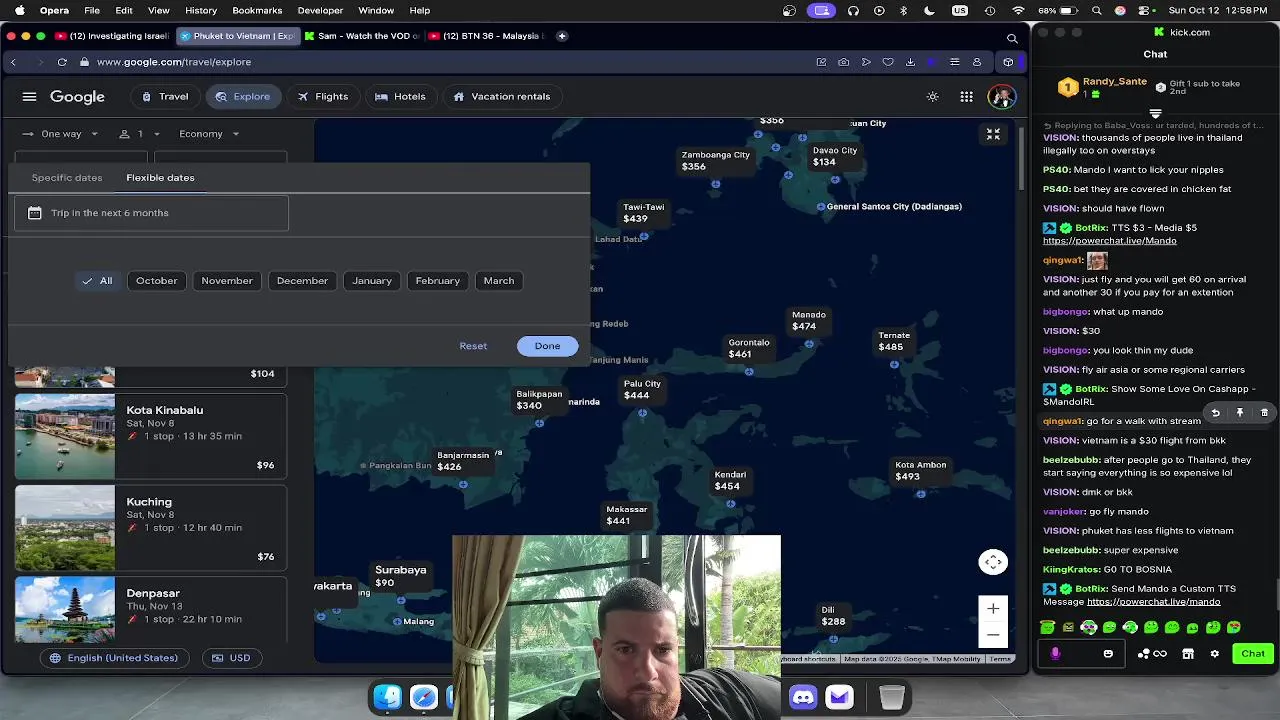Viewport: 1280px width, 720px height.
Task: Open the Google apps grid icon
Action: 966,97
